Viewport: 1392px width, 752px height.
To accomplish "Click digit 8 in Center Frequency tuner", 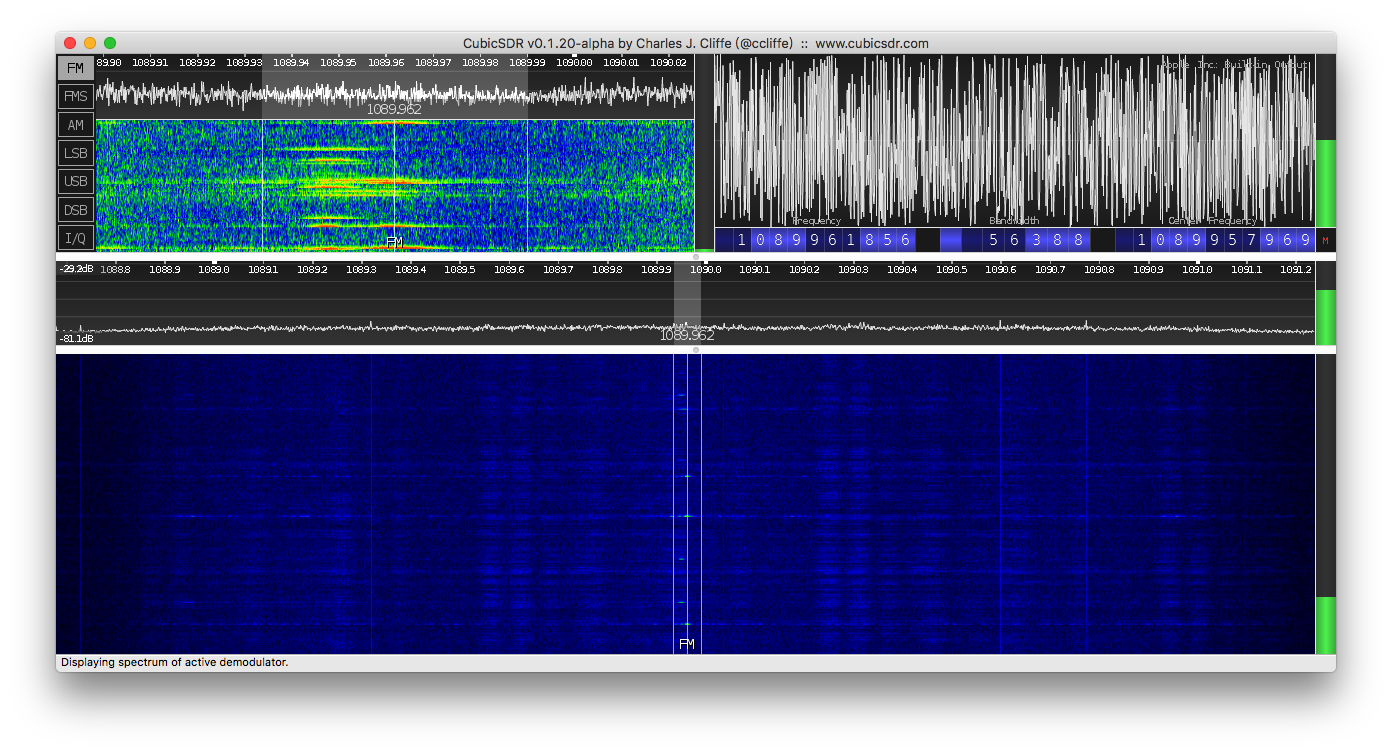I will (1178, 240).
